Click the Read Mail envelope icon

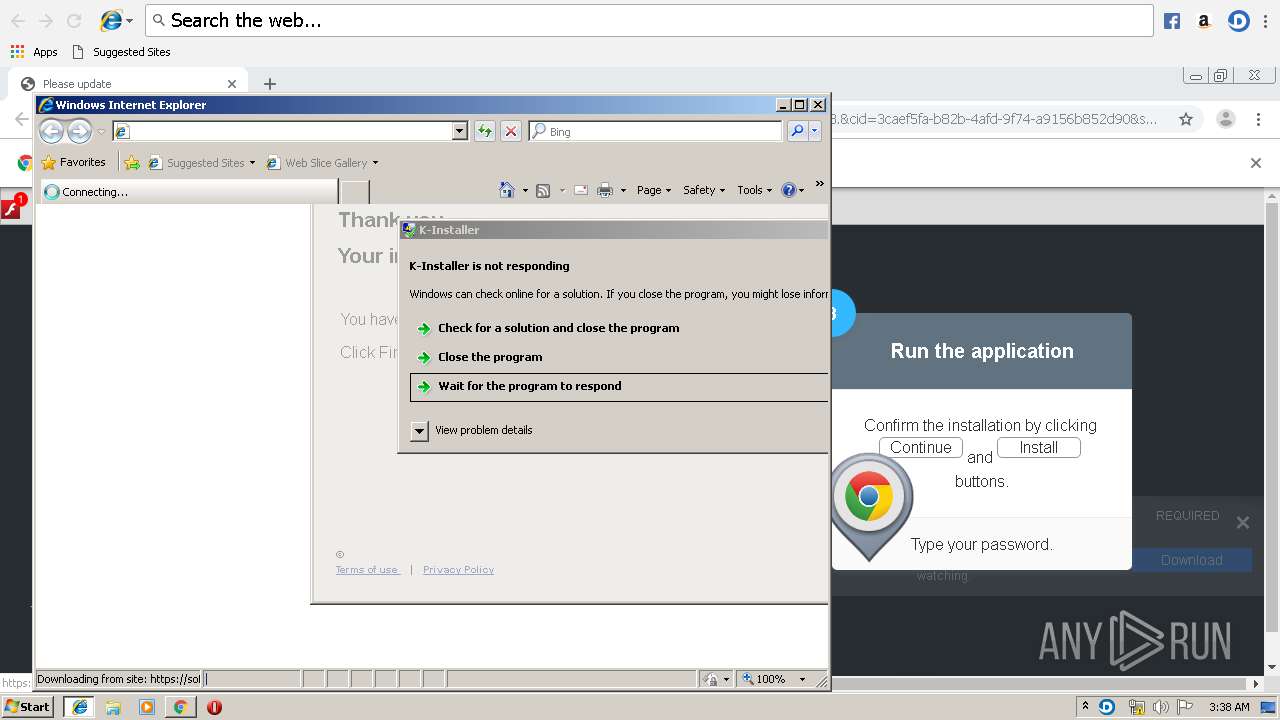(580, 190)
